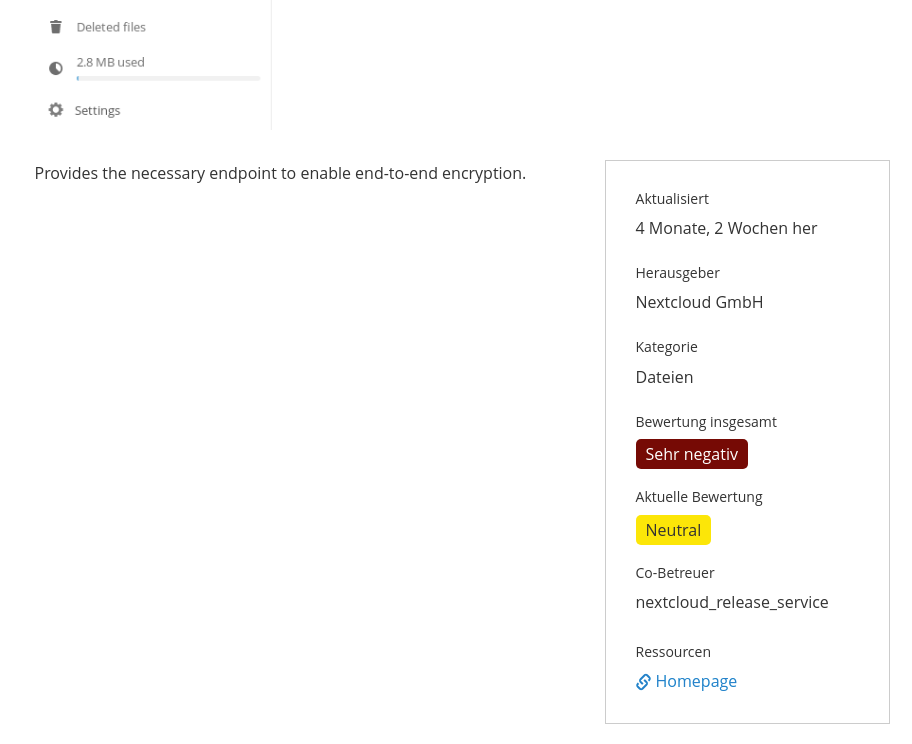The height and width of the screenshot is (744, 912).
Task: Click the storage quota pie icon
Action: click(x=56, y=69)
